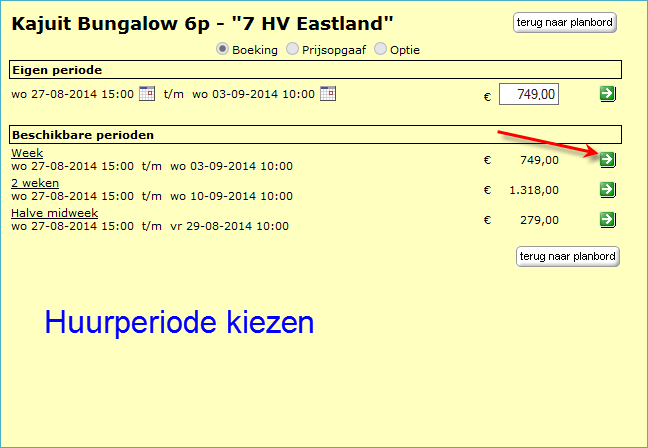Click the blue 'Huurperiode kiezen' caption text
This screenshot has width=648, height=448.
pos(179,322)
